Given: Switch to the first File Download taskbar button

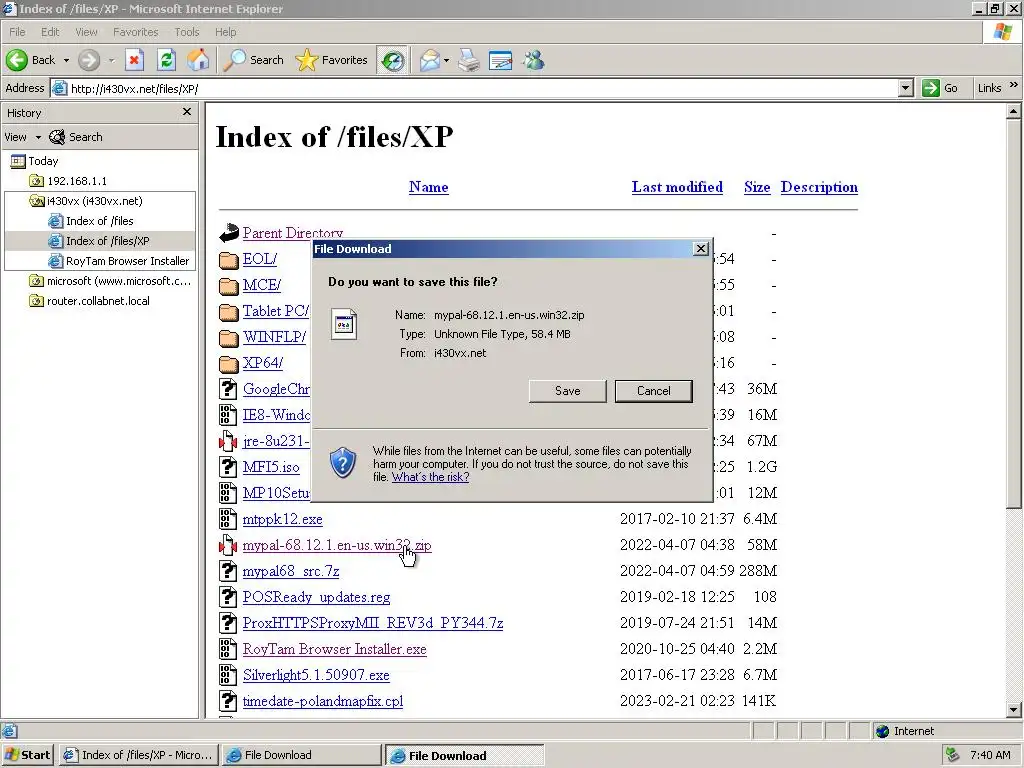Looking at the screenshot, I should [301, 755].
